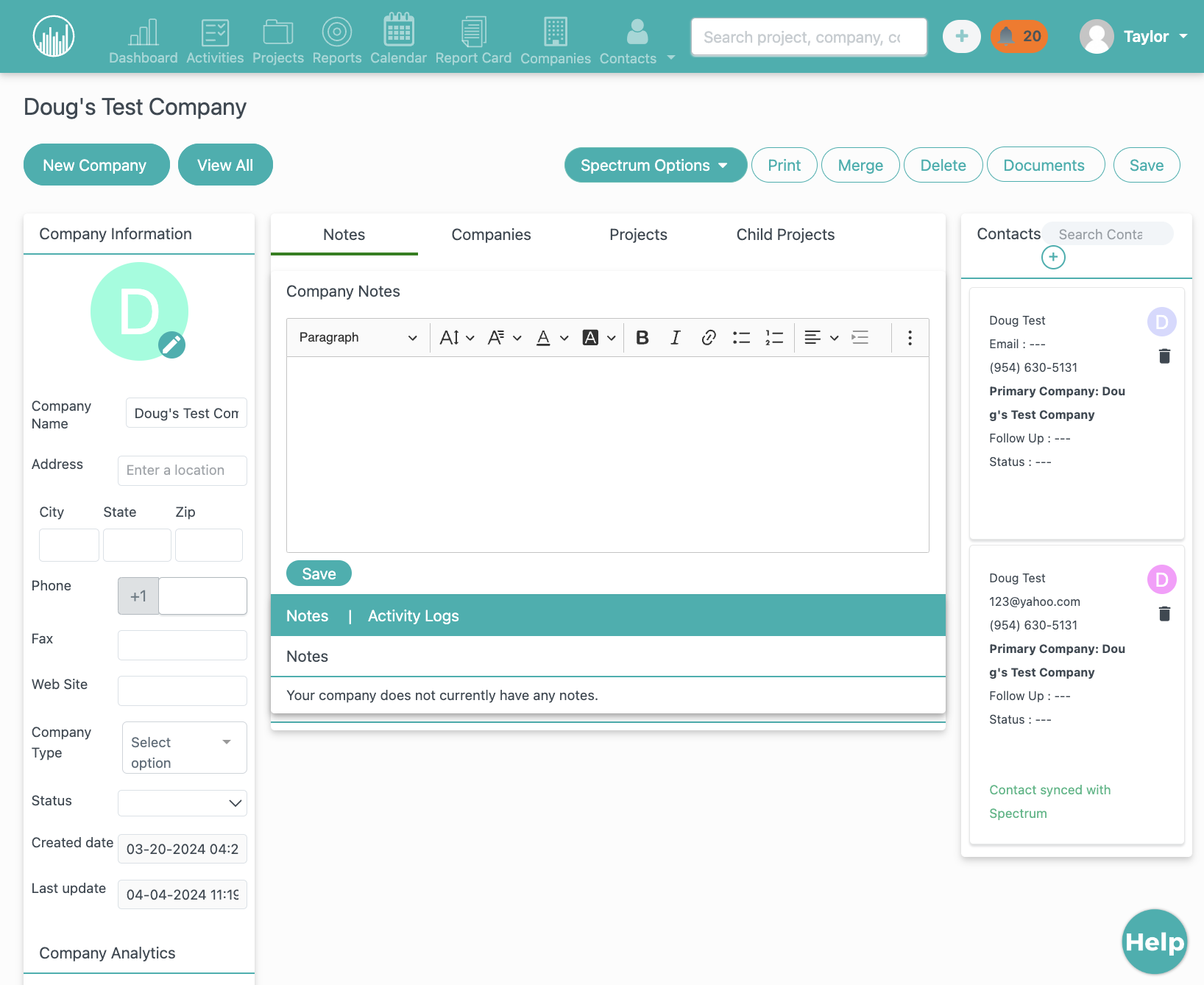Open the Paragraph style dropdown
This screenshot has width=1204, height=985.
(x=358, y=337)
